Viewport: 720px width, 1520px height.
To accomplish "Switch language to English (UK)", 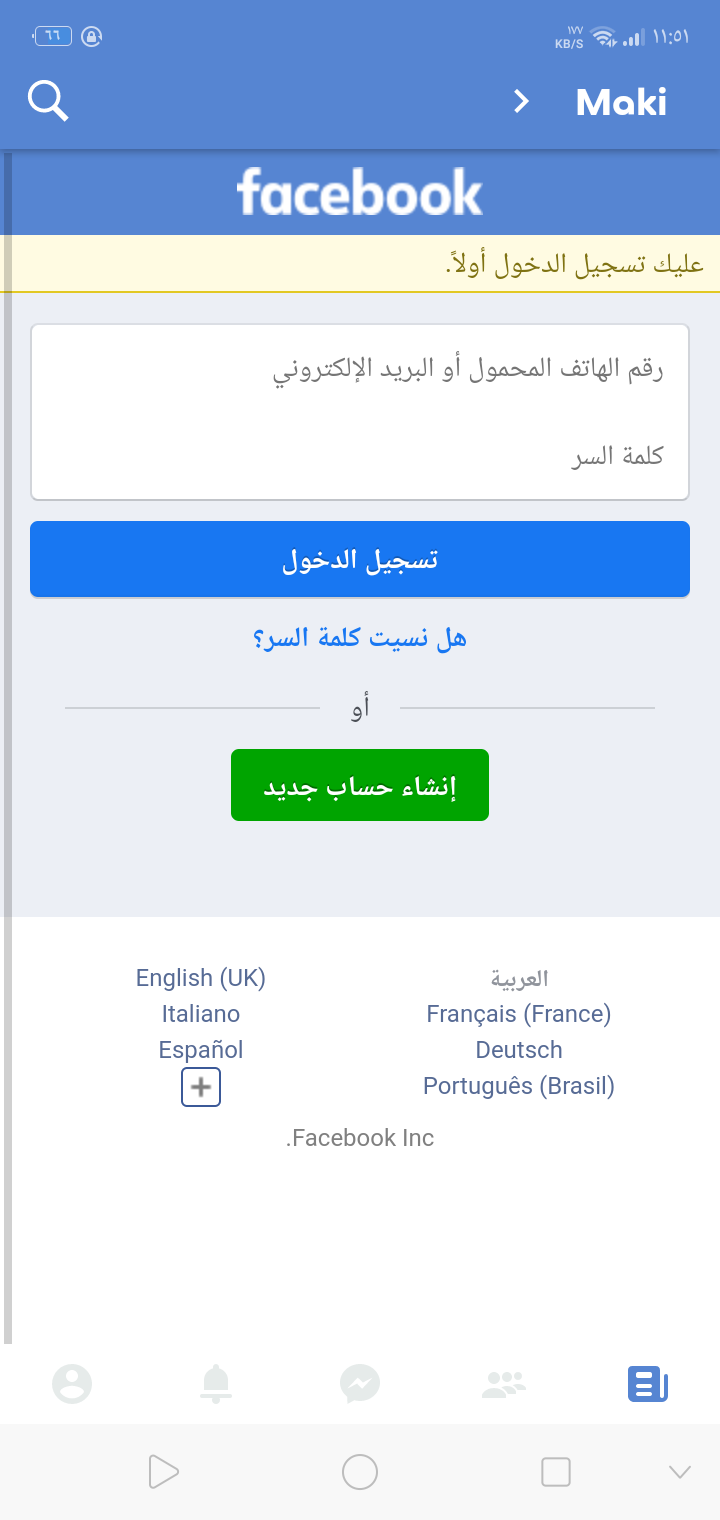I will click(201, 978).
